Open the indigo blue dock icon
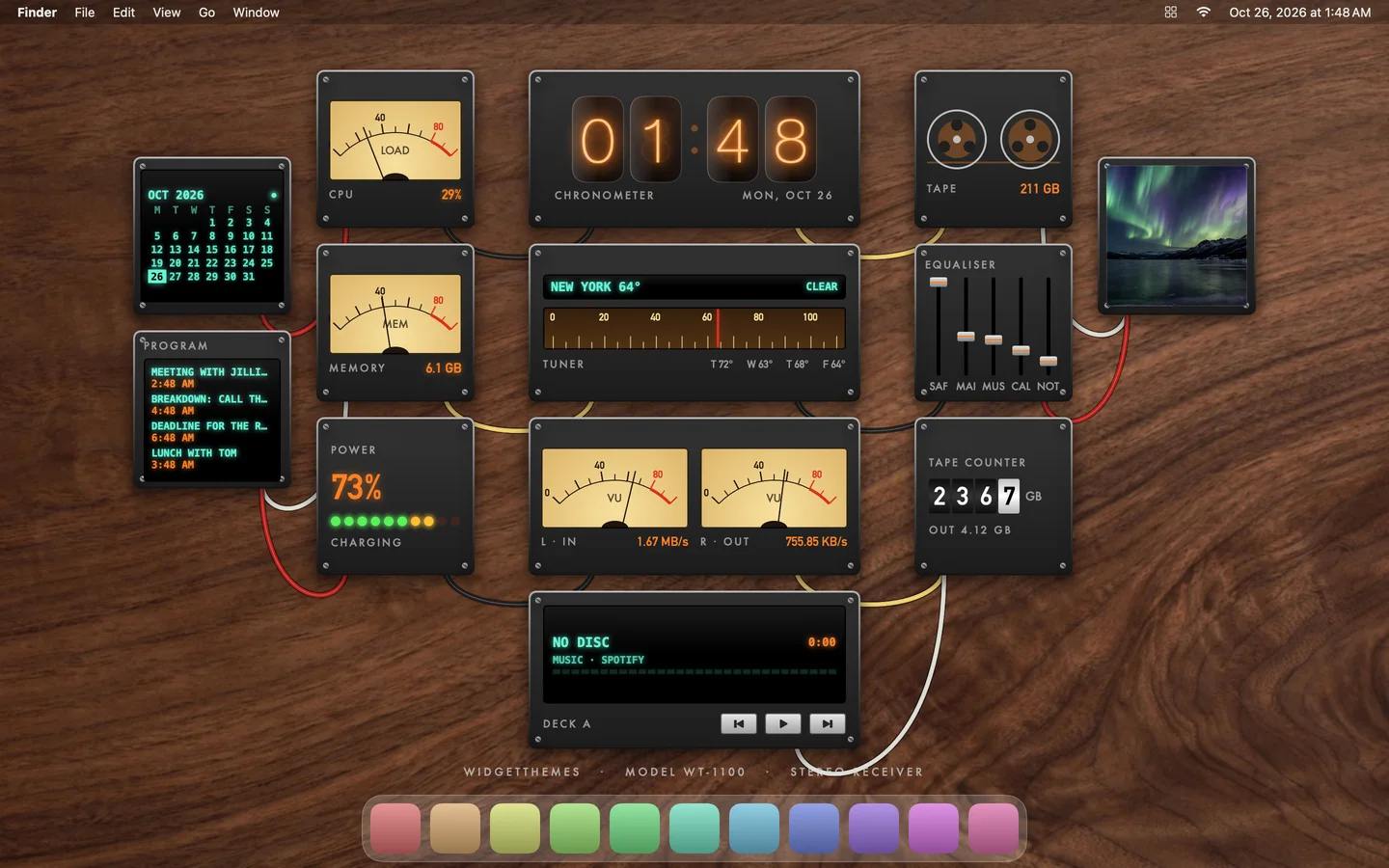 [814, 828]
